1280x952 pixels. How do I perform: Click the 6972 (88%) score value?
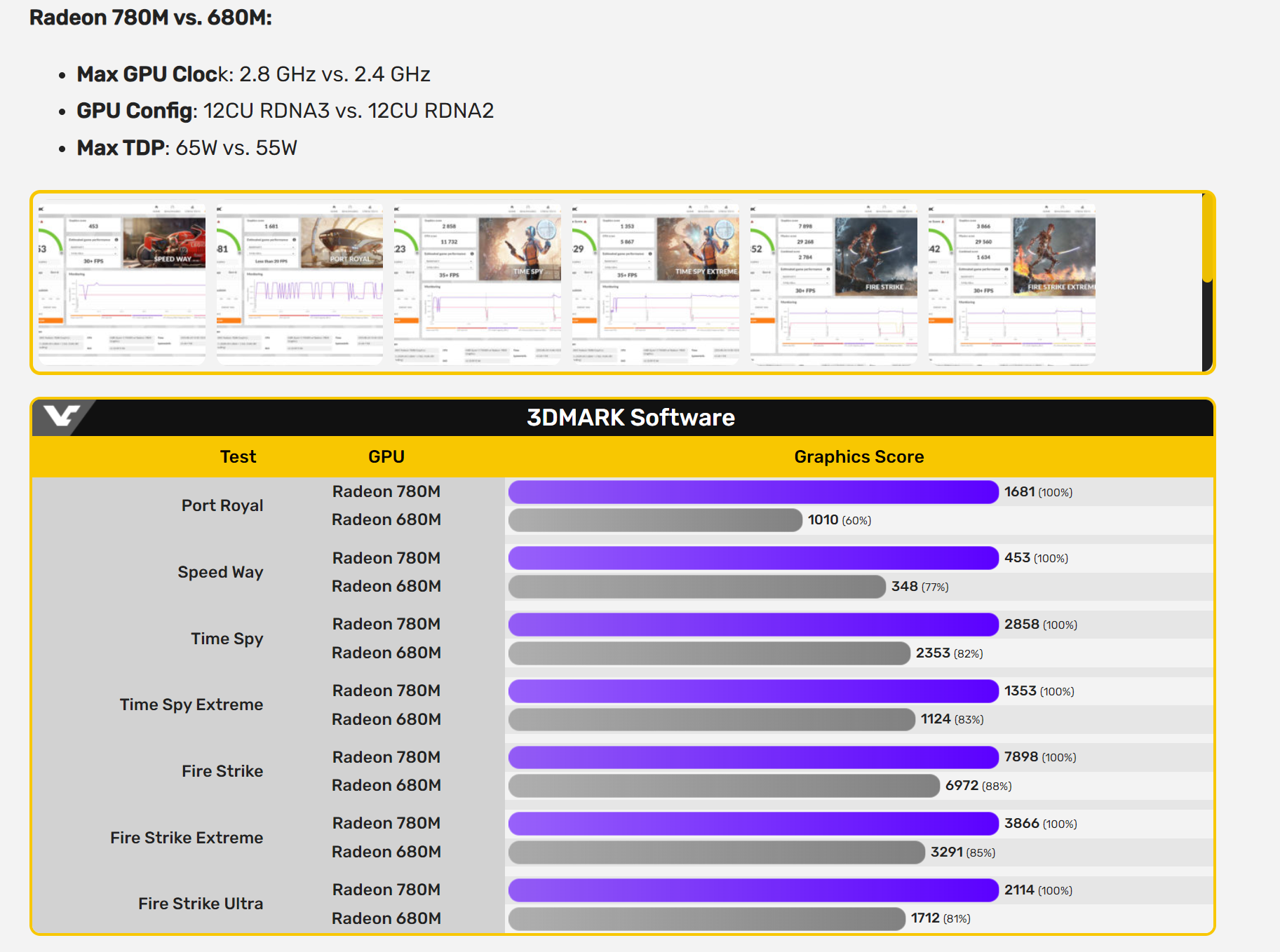click(978, 786)
